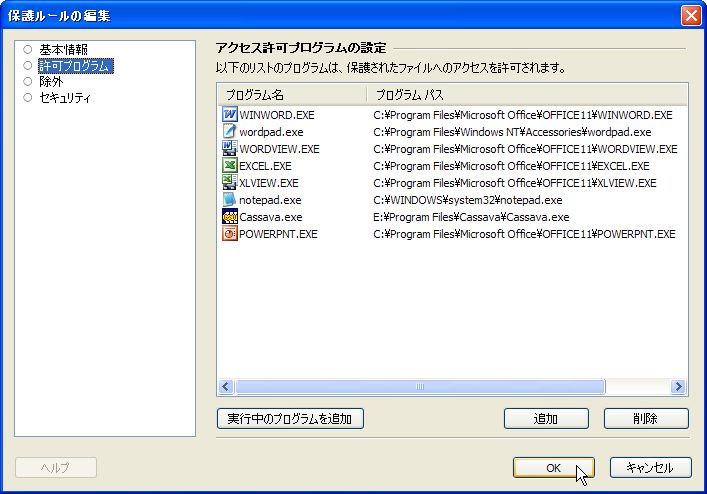Select the POWERPNT.EXE program name
Screen dimensions: 707x494
coord(278,234)
